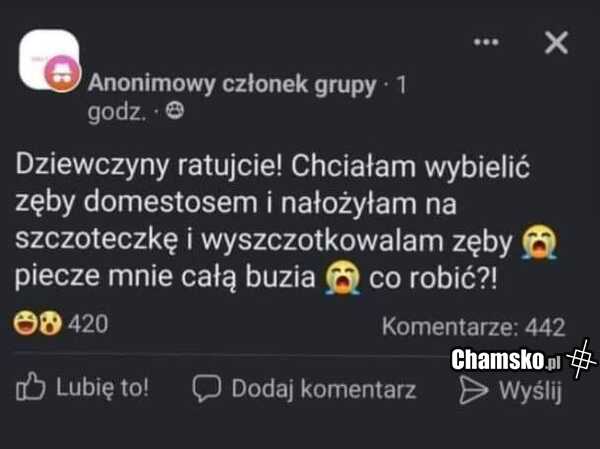600x449 pixels.
Task: Click the thumbs-up like icon
Action: pos(31,387)
